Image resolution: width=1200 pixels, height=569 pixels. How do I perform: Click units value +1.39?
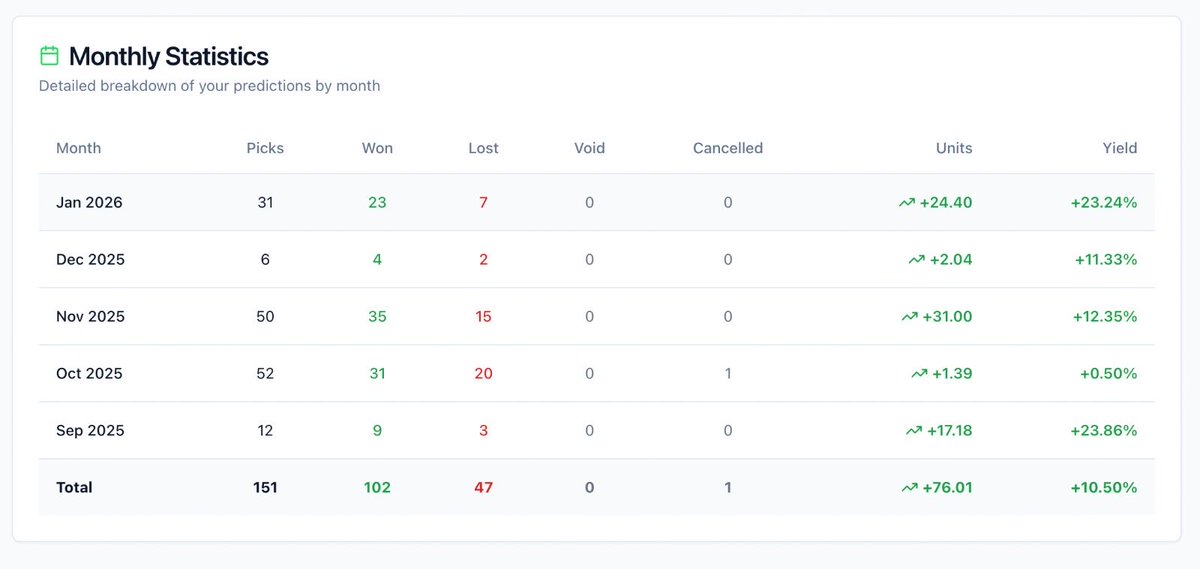pos(952,373)
